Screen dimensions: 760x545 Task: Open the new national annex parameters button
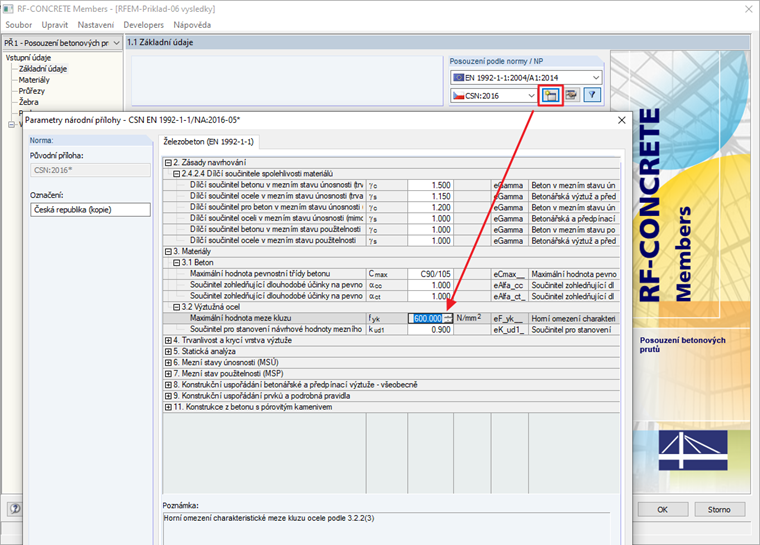(x=550, y=95)
